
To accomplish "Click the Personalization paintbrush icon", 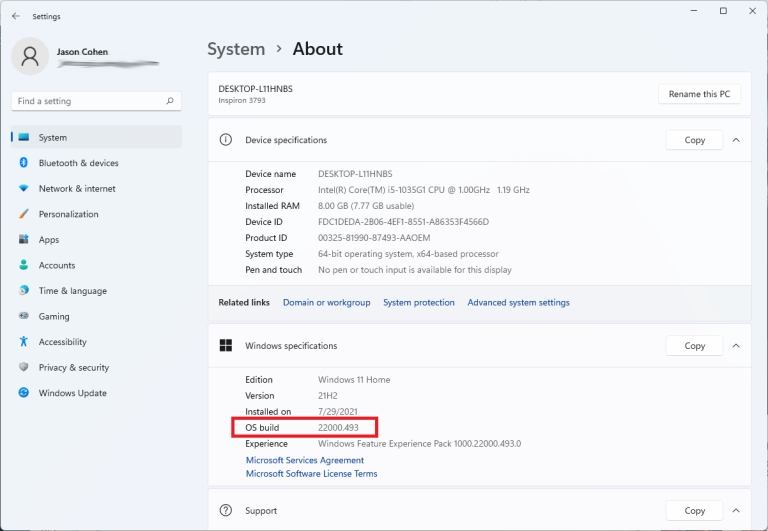I will click(x=24, y=214).
